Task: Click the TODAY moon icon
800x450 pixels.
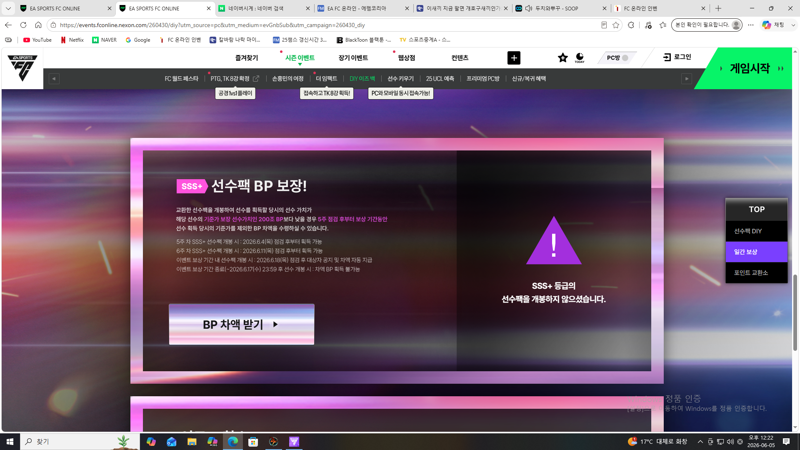Action: 580,58
